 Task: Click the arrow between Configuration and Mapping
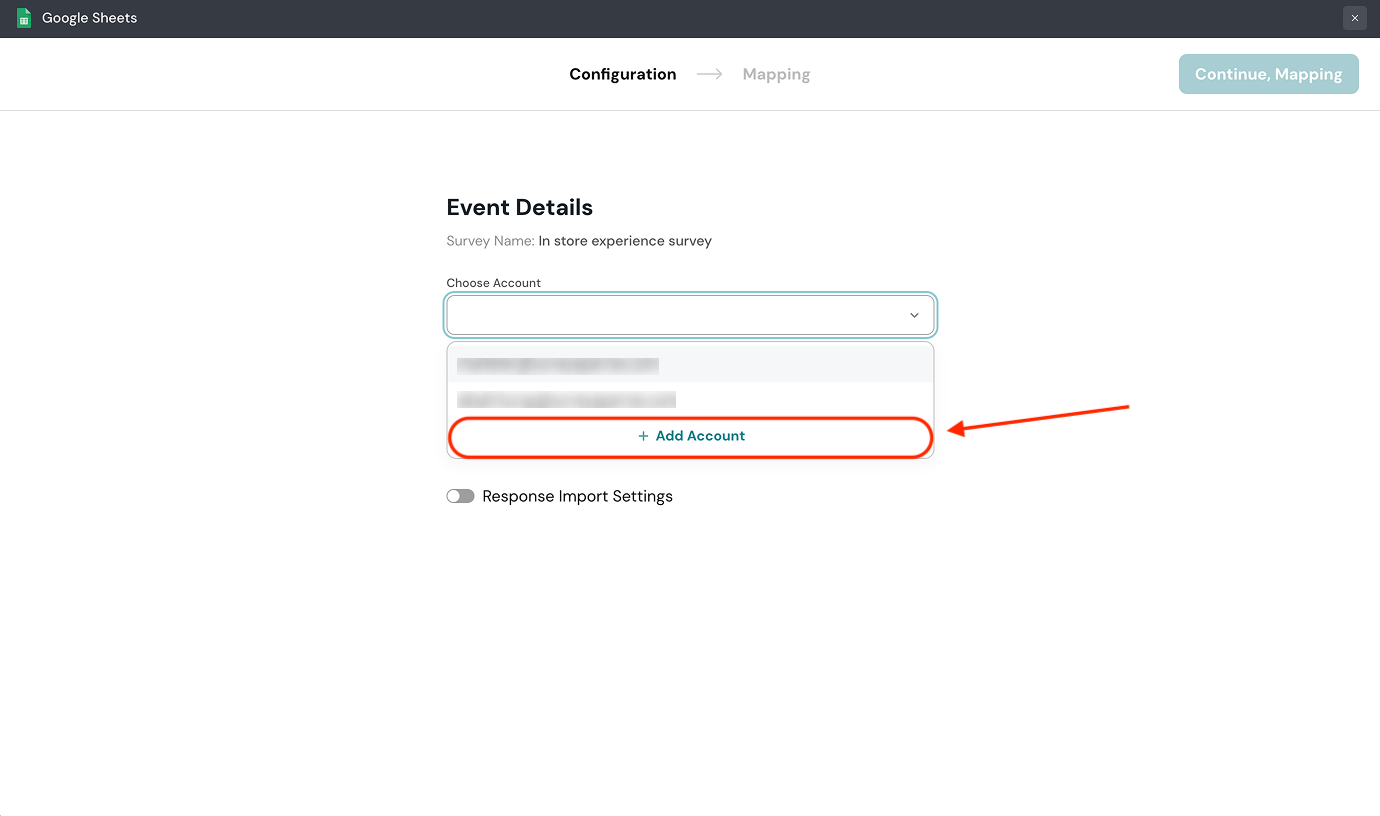[710, 74]
